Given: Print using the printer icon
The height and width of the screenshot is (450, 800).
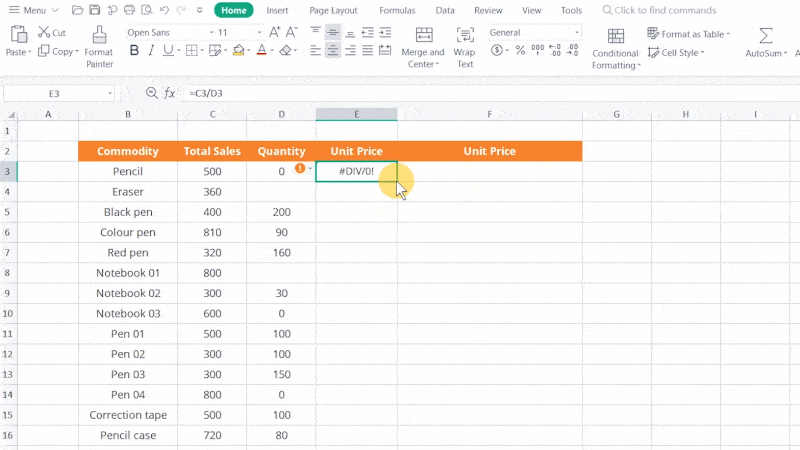Looking at the screenshot, I should point(130,10).
